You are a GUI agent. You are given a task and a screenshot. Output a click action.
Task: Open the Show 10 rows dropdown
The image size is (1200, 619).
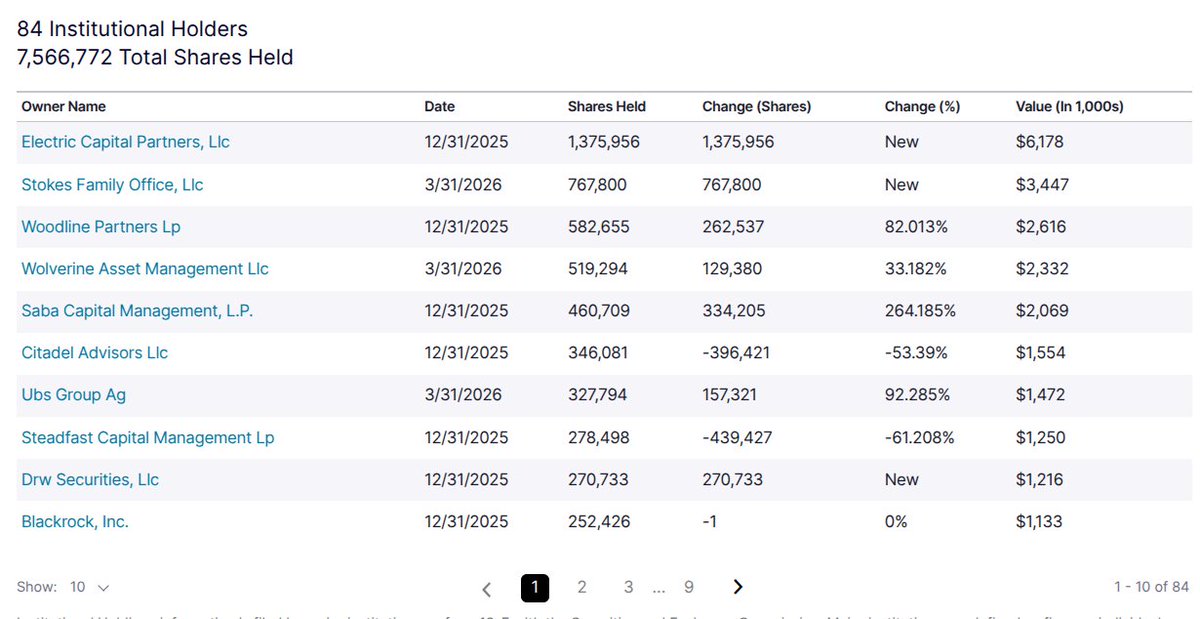(90, 587)
